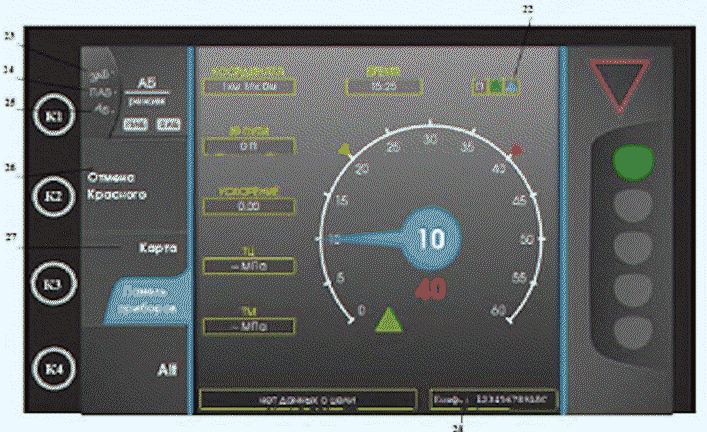Open the Карта map option
The image size is (707, 432).
point(158,248)
